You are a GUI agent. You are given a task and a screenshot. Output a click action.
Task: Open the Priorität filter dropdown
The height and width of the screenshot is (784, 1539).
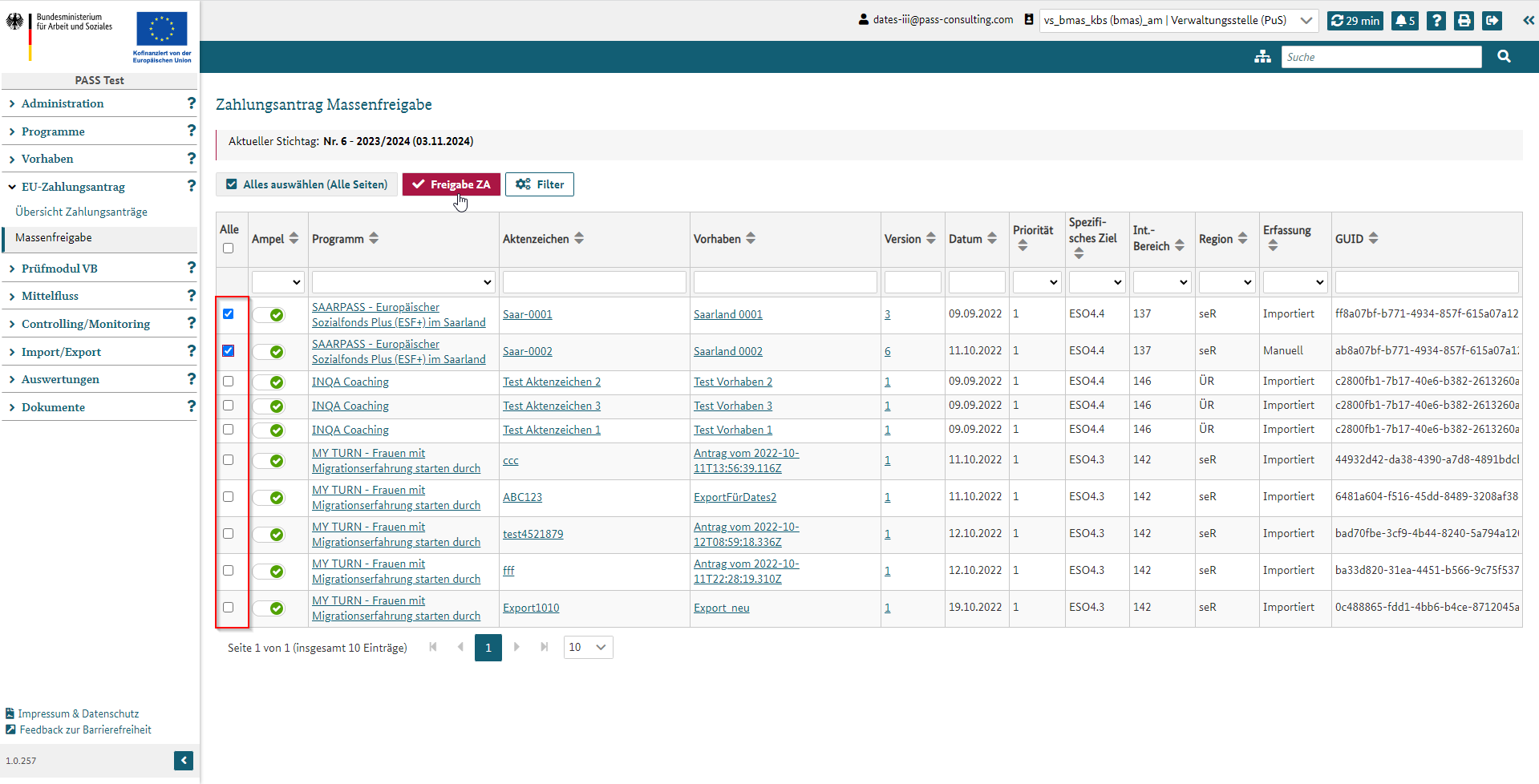click(x=1037, y=282)
